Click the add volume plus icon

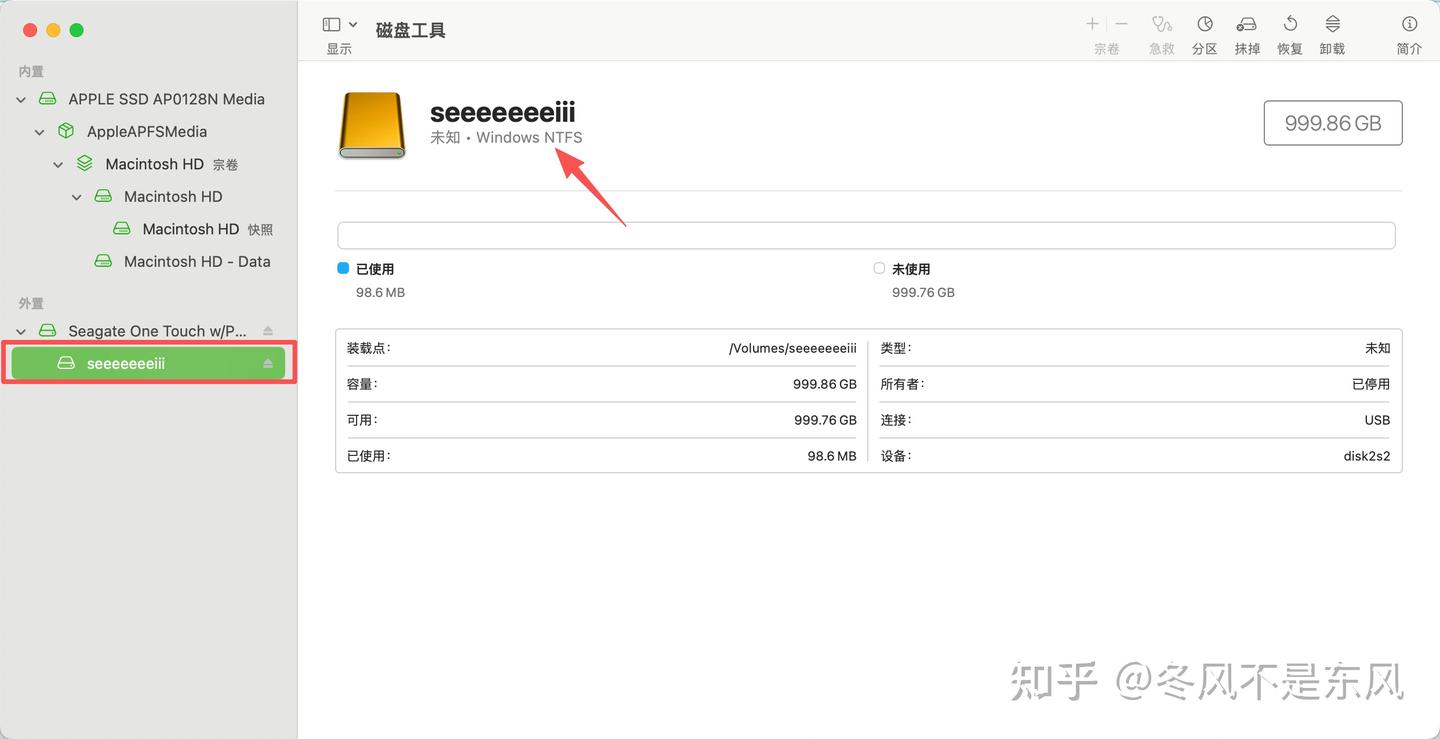[1092, 24]
